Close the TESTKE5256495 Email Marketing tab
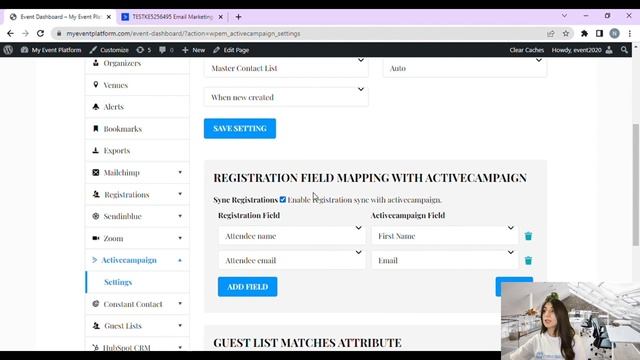 pos(220,17)
